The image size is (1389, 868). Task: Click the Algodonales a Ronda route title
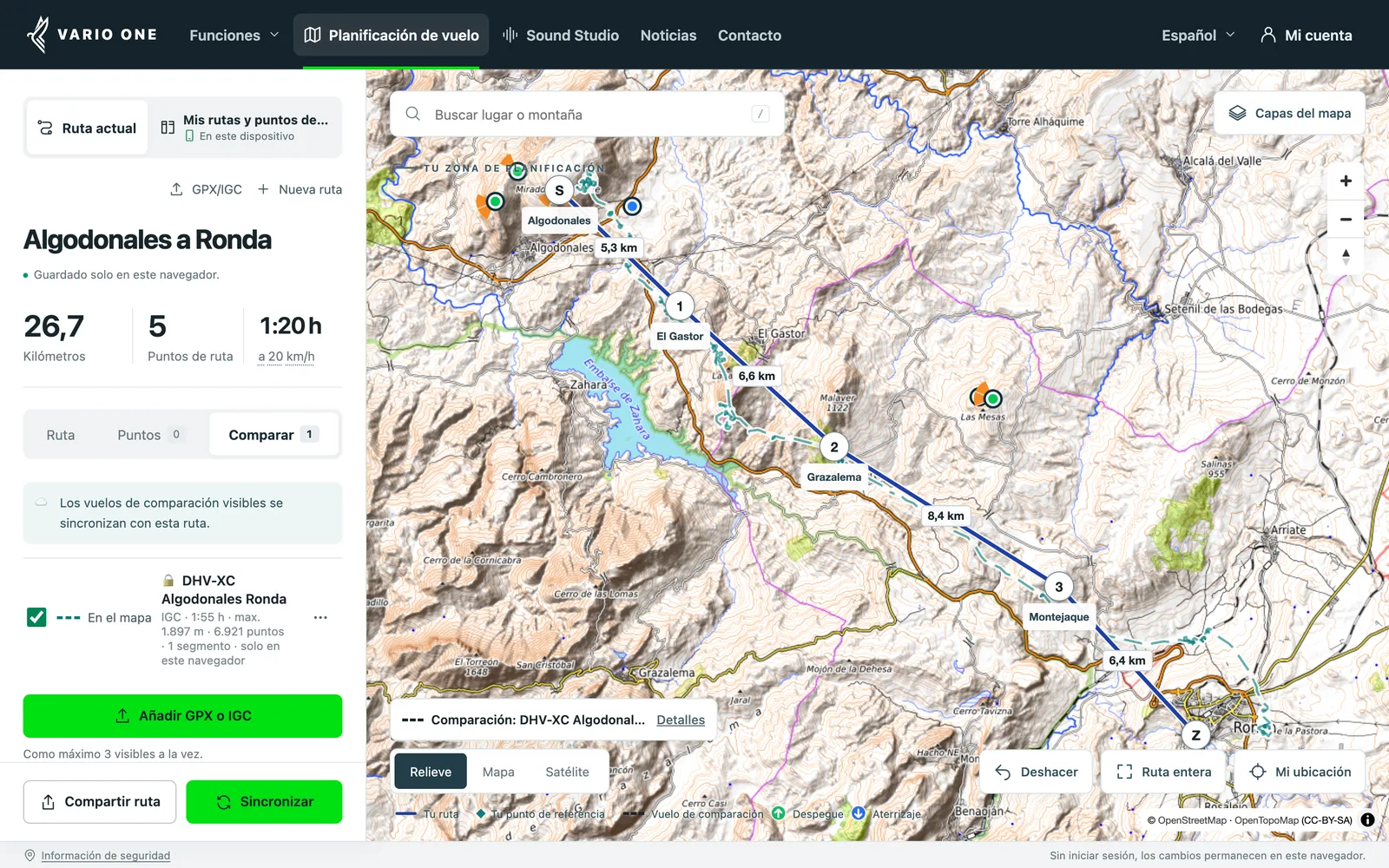tap(148, 240)
